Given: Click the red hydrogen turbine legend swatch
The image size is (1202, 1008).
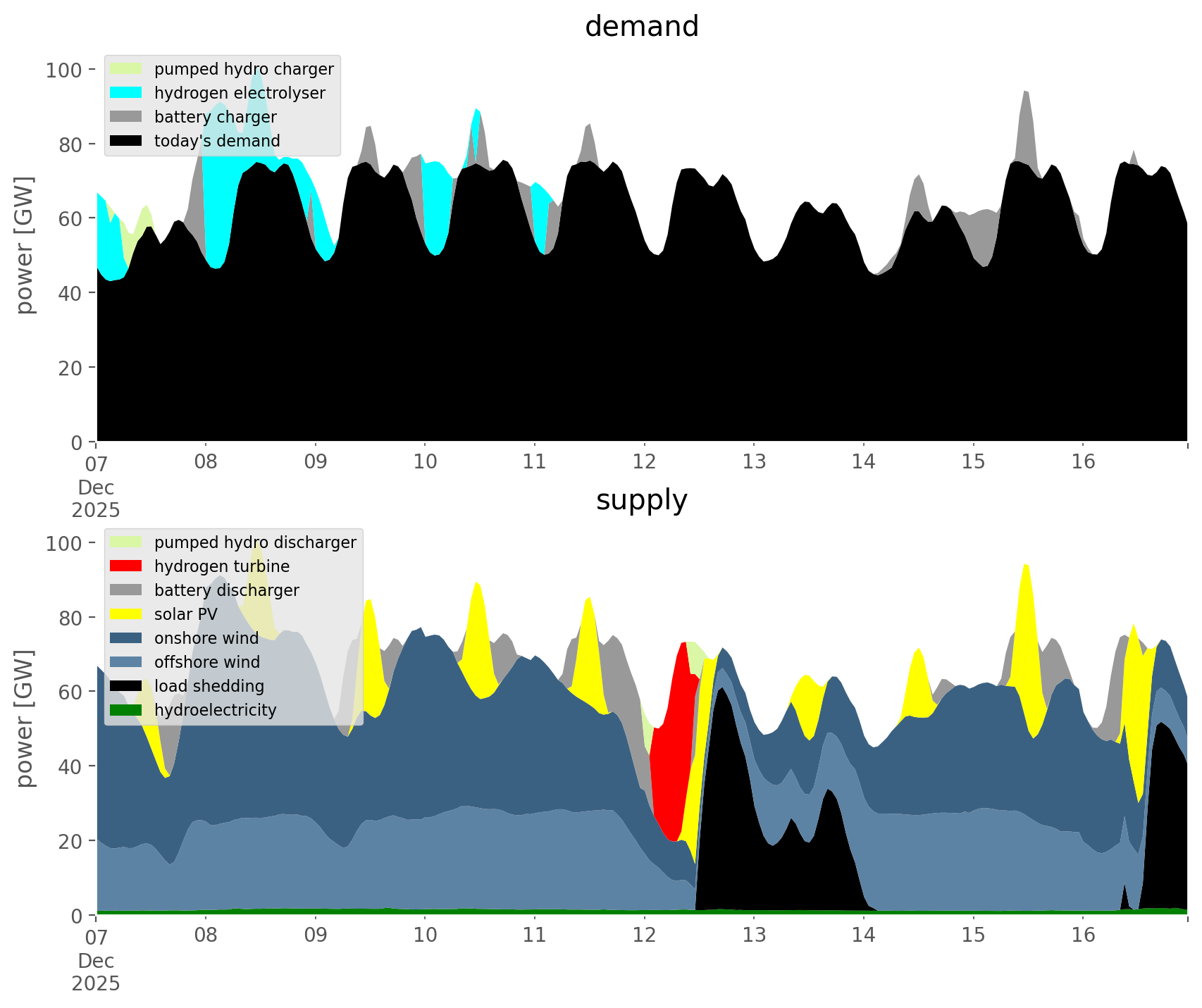Looking at the screenshot, I should click(x=126, y=566).
